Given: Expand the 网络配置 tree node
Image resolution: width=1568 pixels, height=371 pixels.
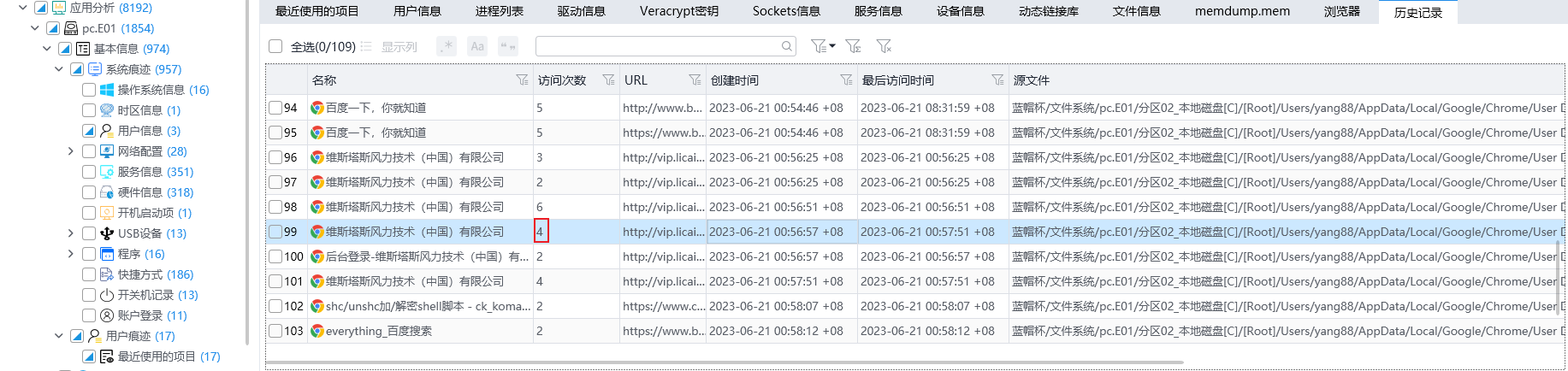Looking at the screenshot, I should tap(70, 151).
